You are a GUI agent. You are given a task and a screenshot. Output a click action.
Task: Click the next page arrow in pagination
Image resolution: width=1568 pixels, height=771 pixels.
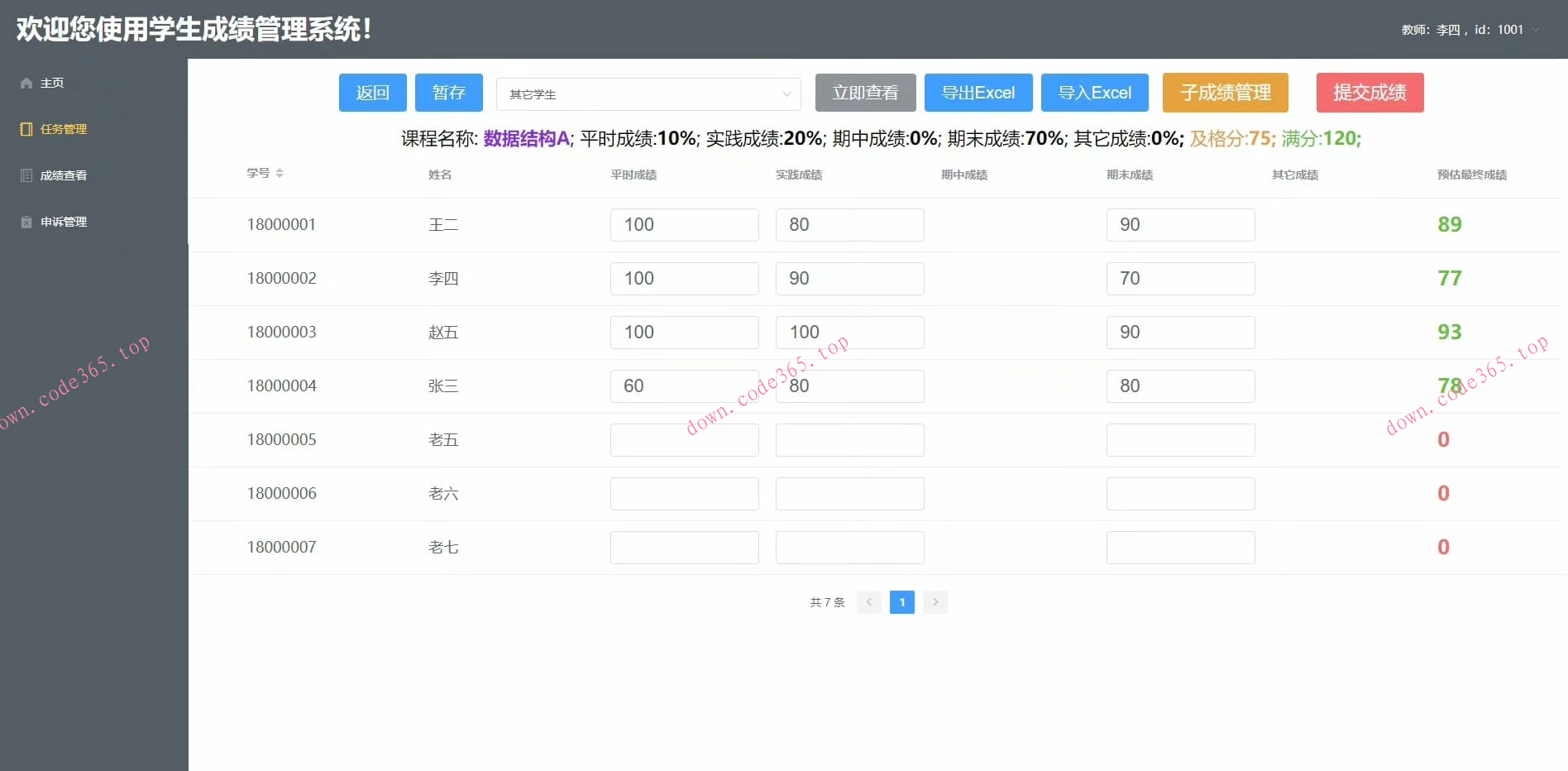[x=935, y=602]
